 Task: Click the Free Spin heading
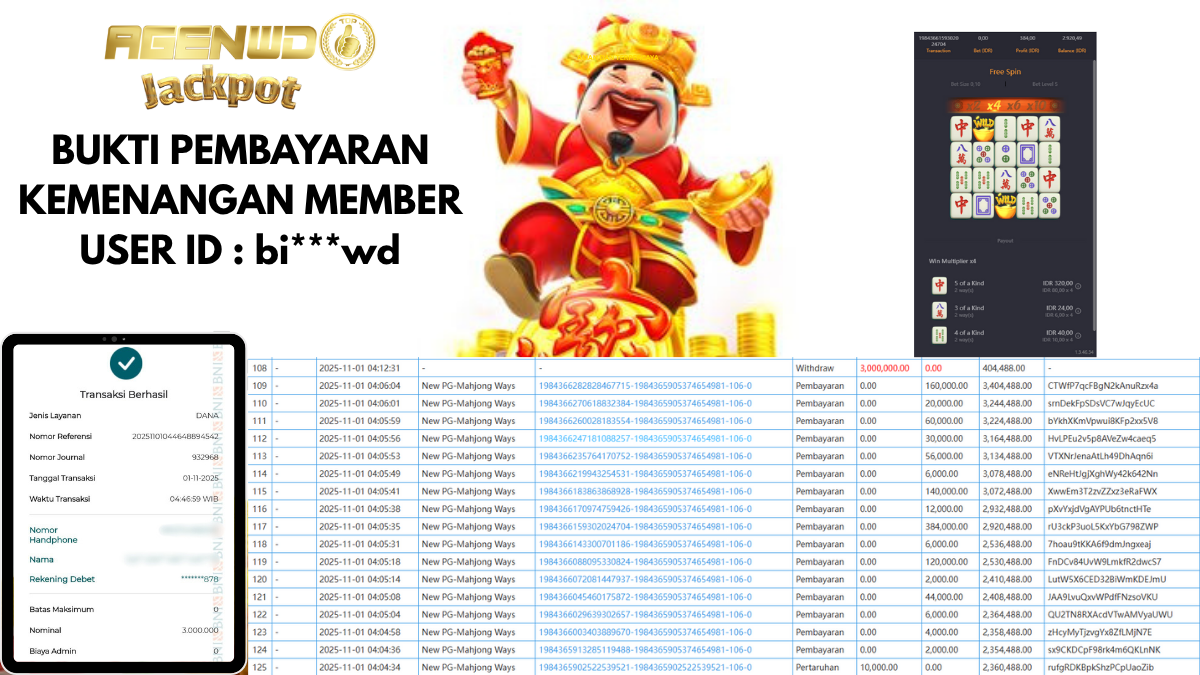coord(1005,72)
